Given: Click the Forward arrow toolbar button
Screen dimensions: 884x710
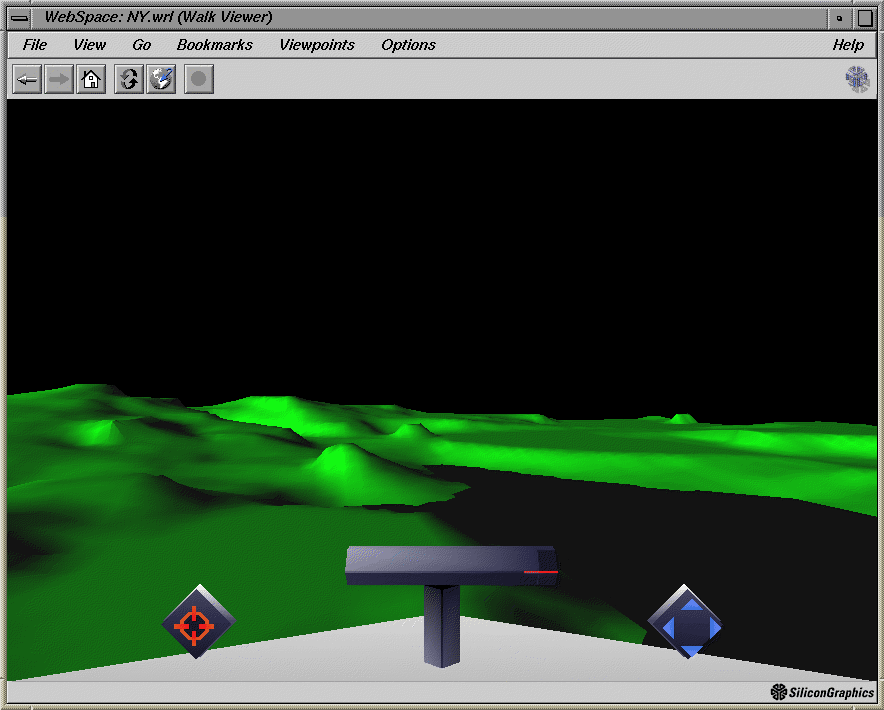Looking at the screenshot, I should [x=59, y=79].
